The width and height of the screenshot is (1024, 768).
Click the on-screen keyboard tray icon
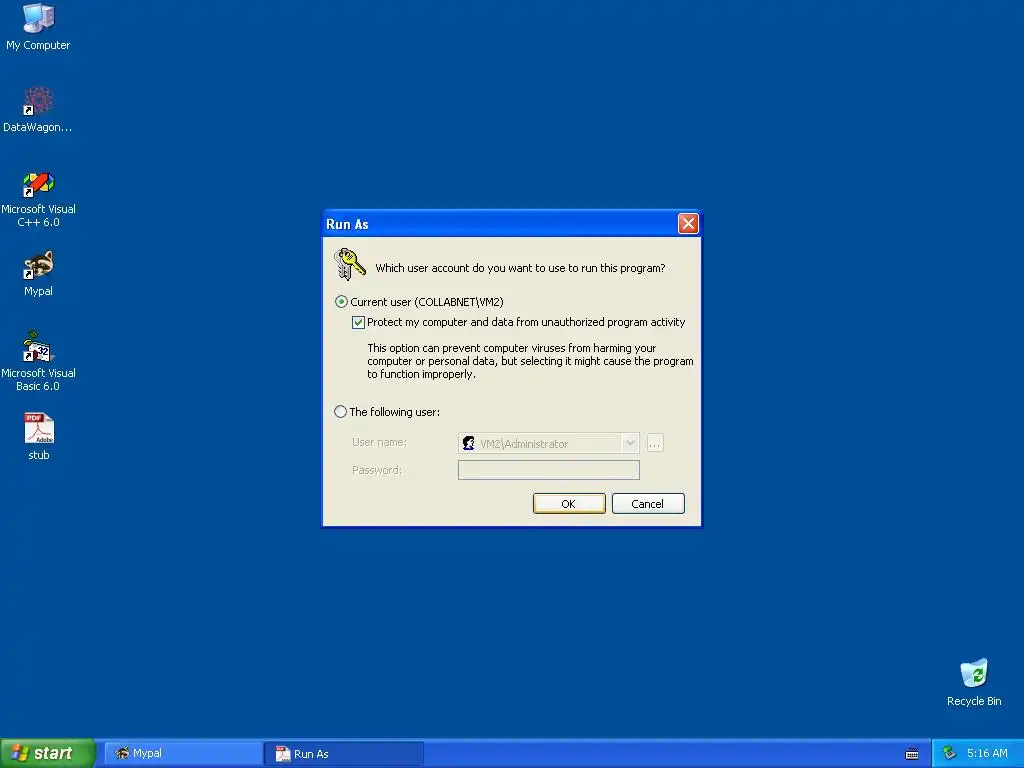click(912, 754)
